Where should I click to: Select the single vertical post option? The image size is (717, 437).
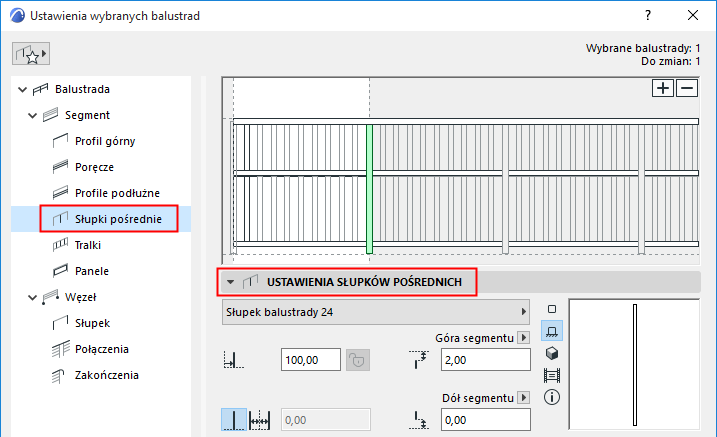tap(234, 420)
